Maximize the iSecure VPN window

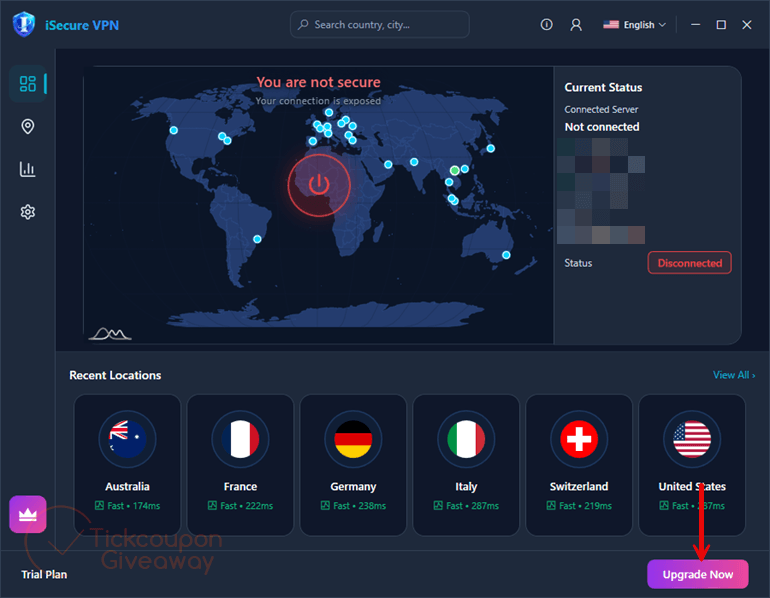click(721, 25)
